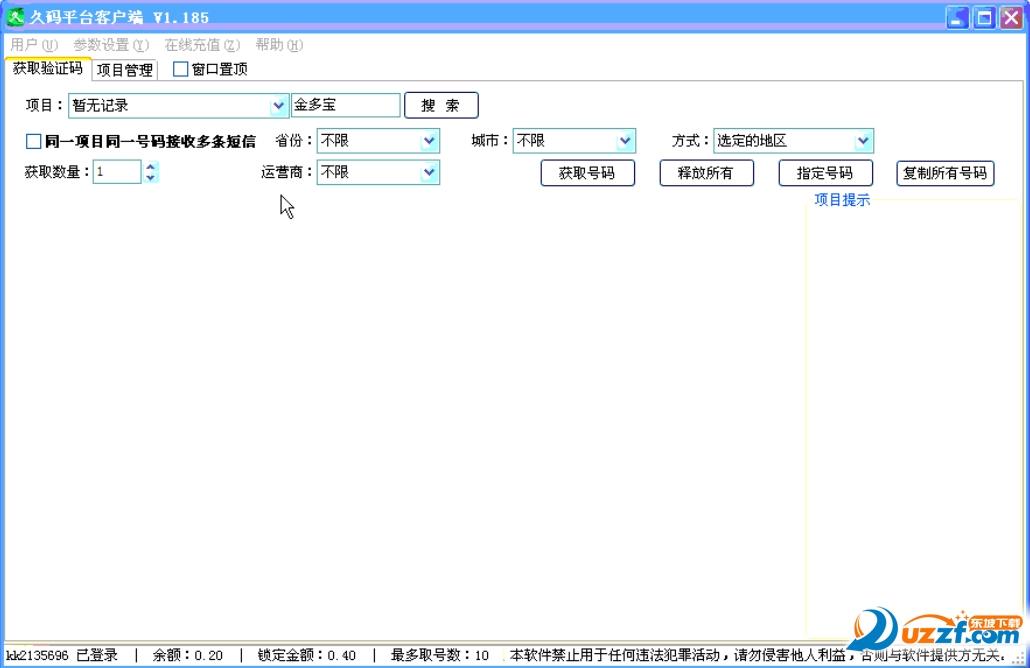1030x668 pixels.
Task: Click the search input containing 金多宝
Action: (345, 104)
